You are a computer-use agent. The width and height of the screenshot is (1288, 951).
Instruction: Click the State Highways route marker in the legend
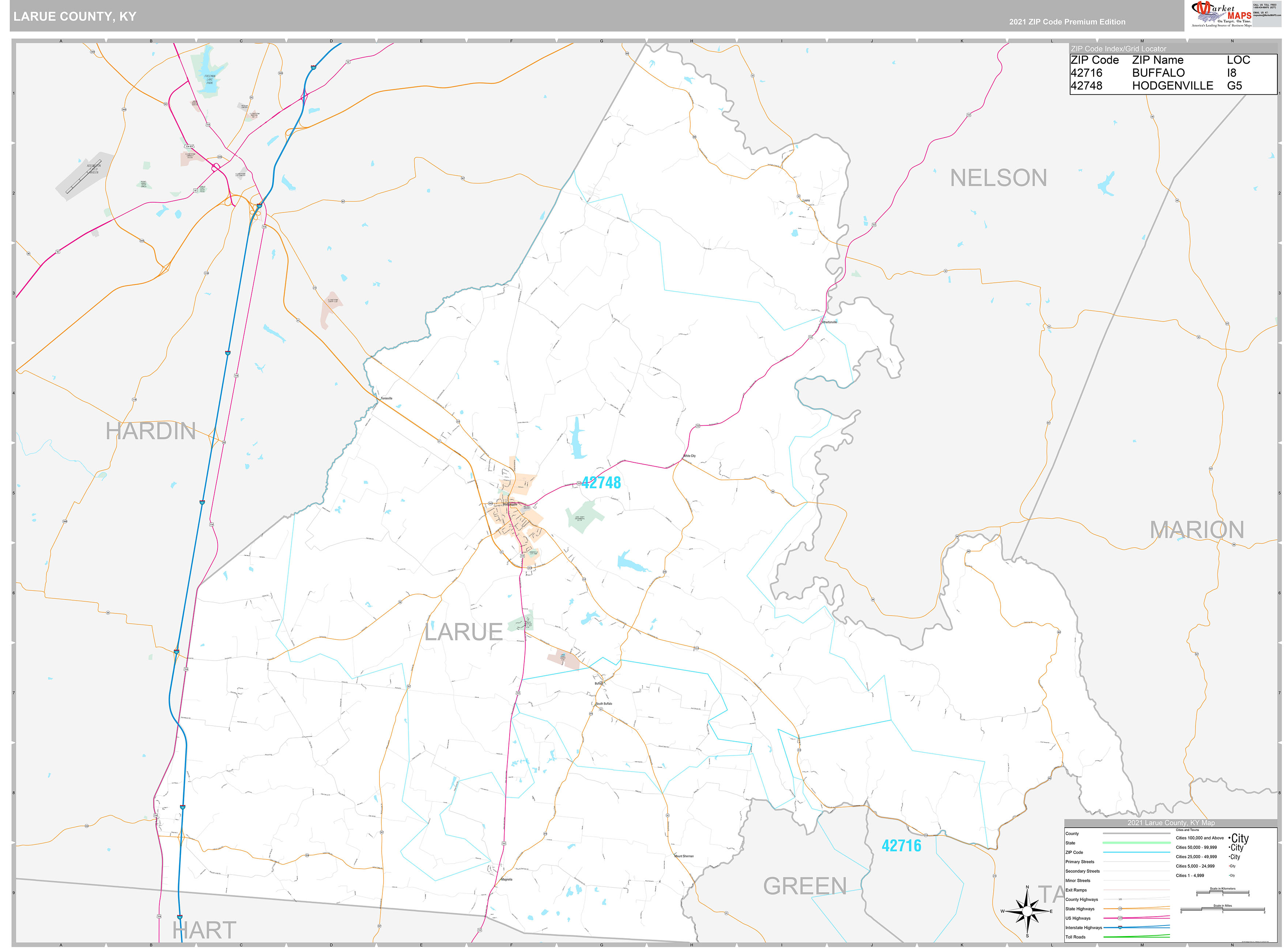pos(1120,909)
